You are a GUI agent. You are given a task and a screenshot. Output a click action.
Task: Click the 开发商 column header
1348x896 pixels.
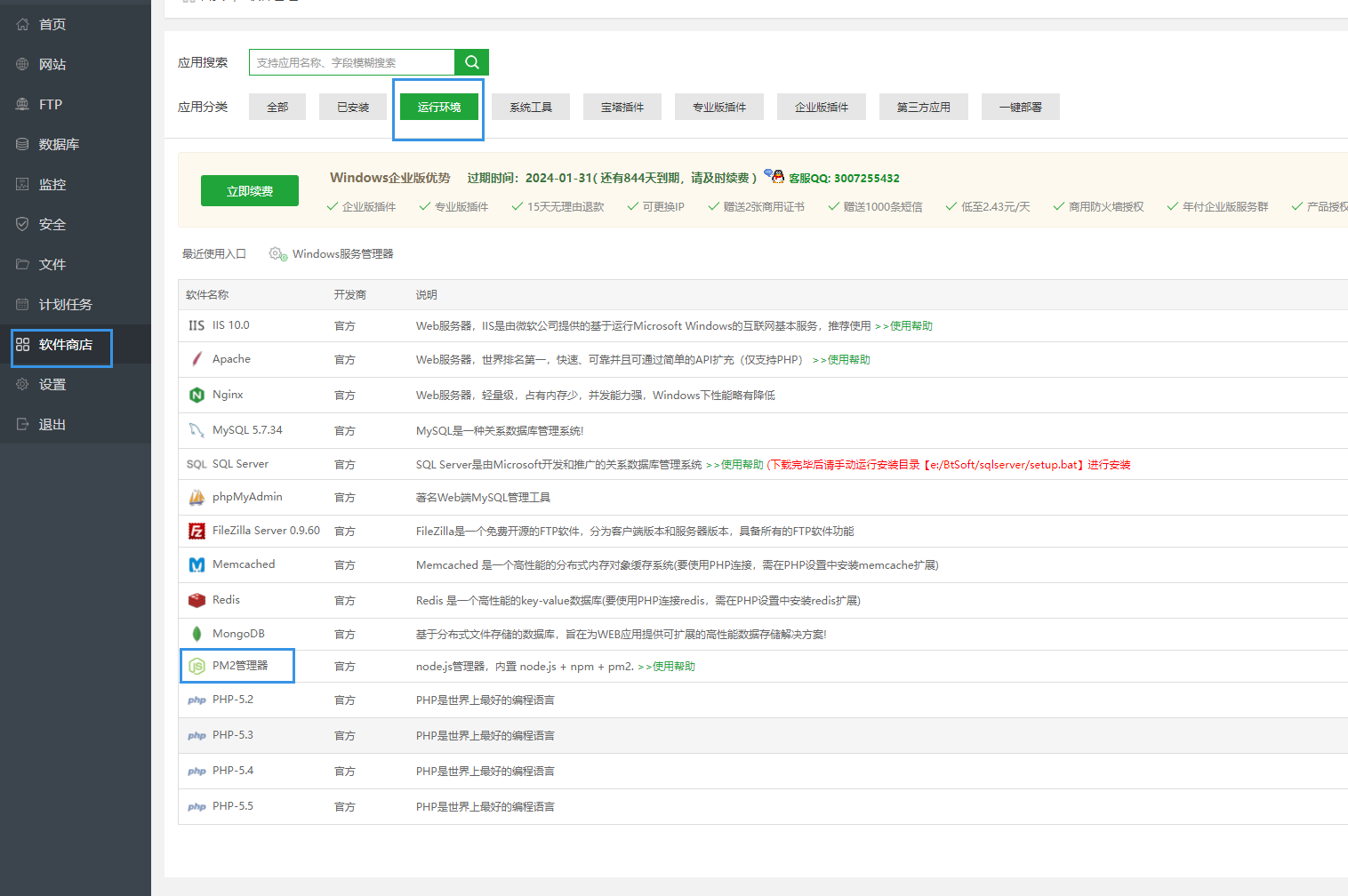pyautogui.click(x=350, y=295)
